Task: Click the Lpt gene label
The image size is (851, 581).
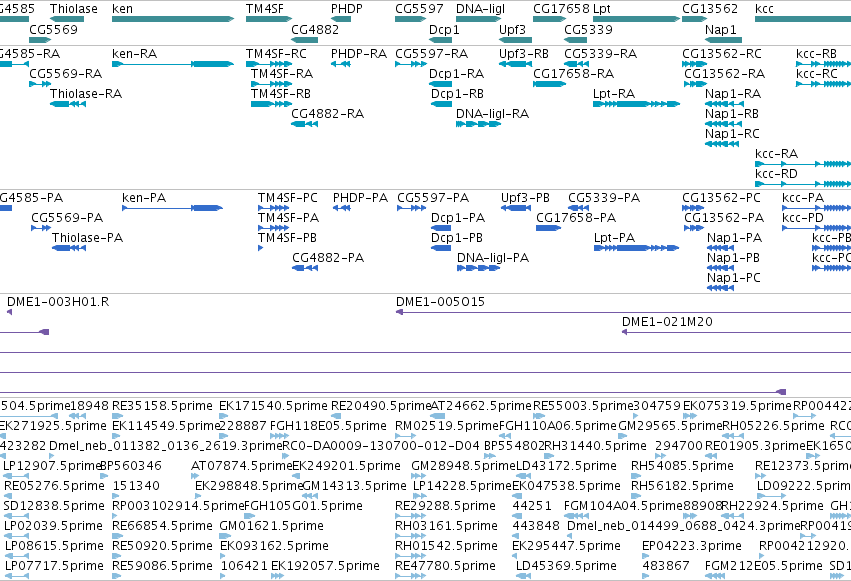Action: (602, 9)
